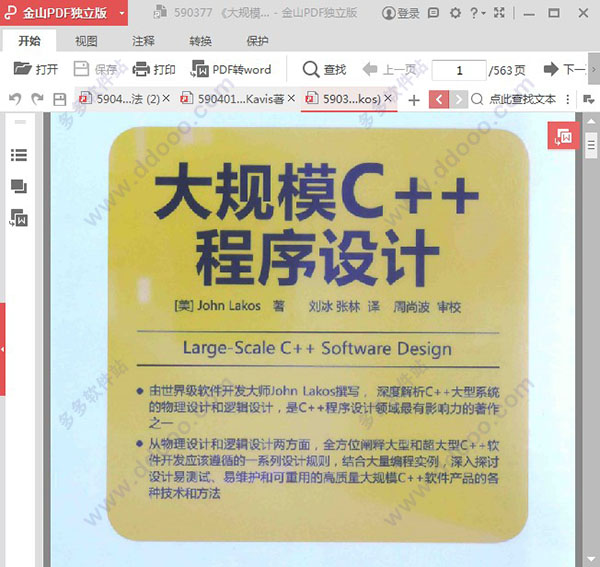Expand the left side panel red handle
This screenshot has height=567, width=600.
(x=2, y=349)
